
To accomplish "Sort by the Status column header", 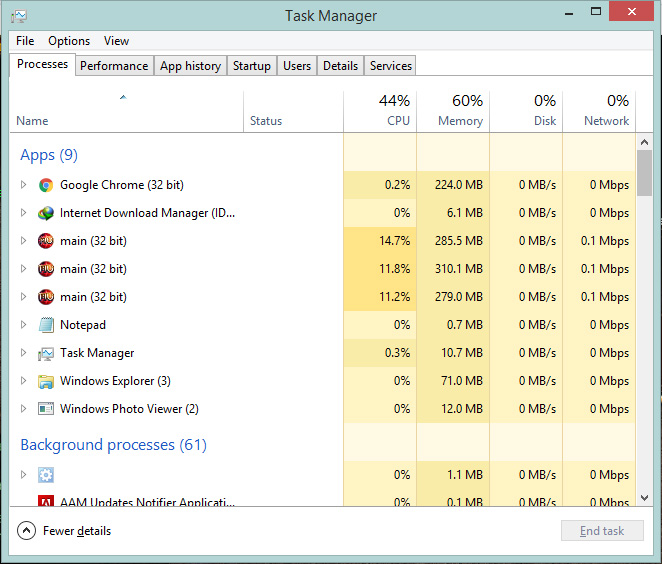I will point(293,111).
